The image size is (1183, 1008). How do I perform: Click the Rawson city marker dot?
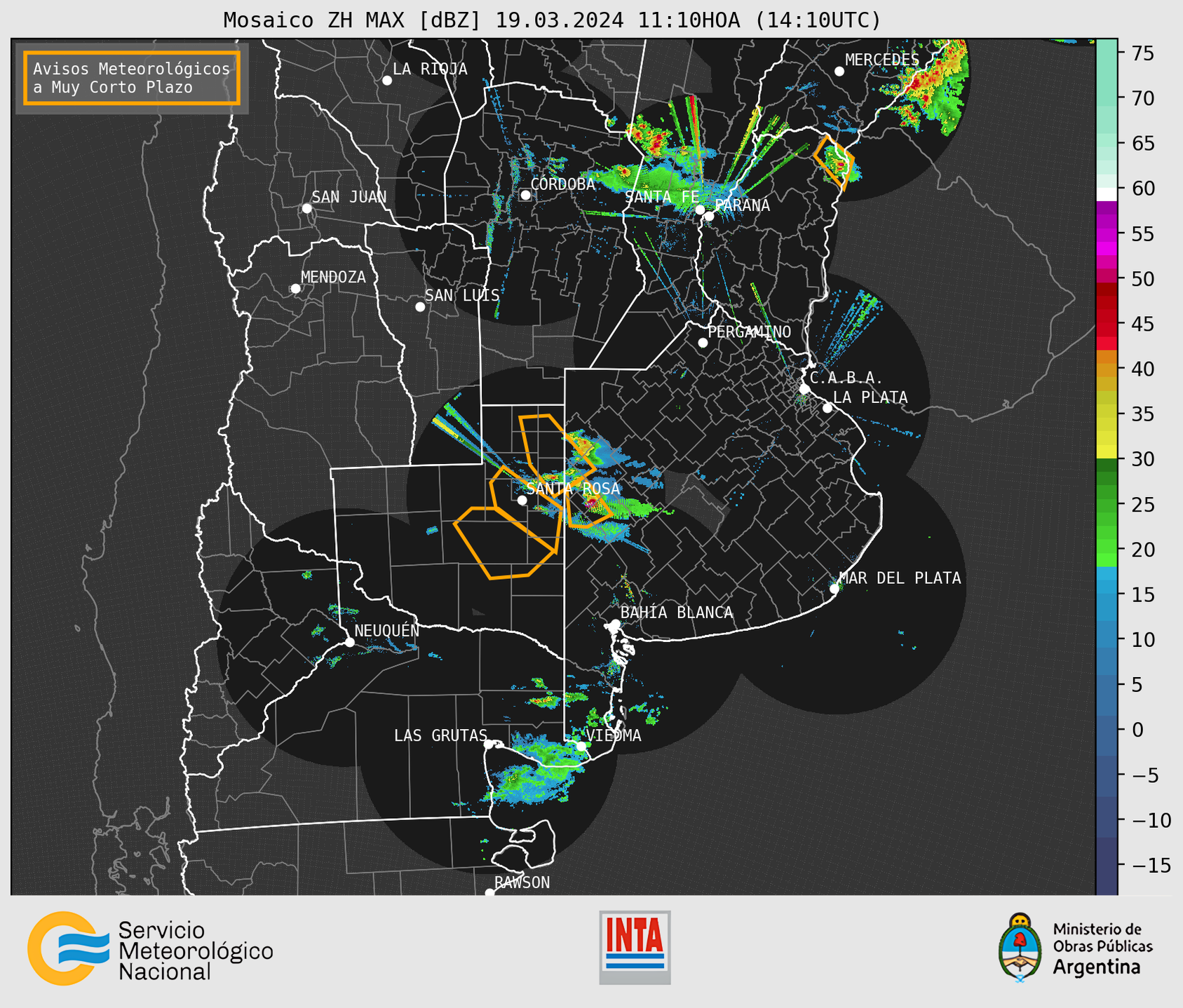489,892
